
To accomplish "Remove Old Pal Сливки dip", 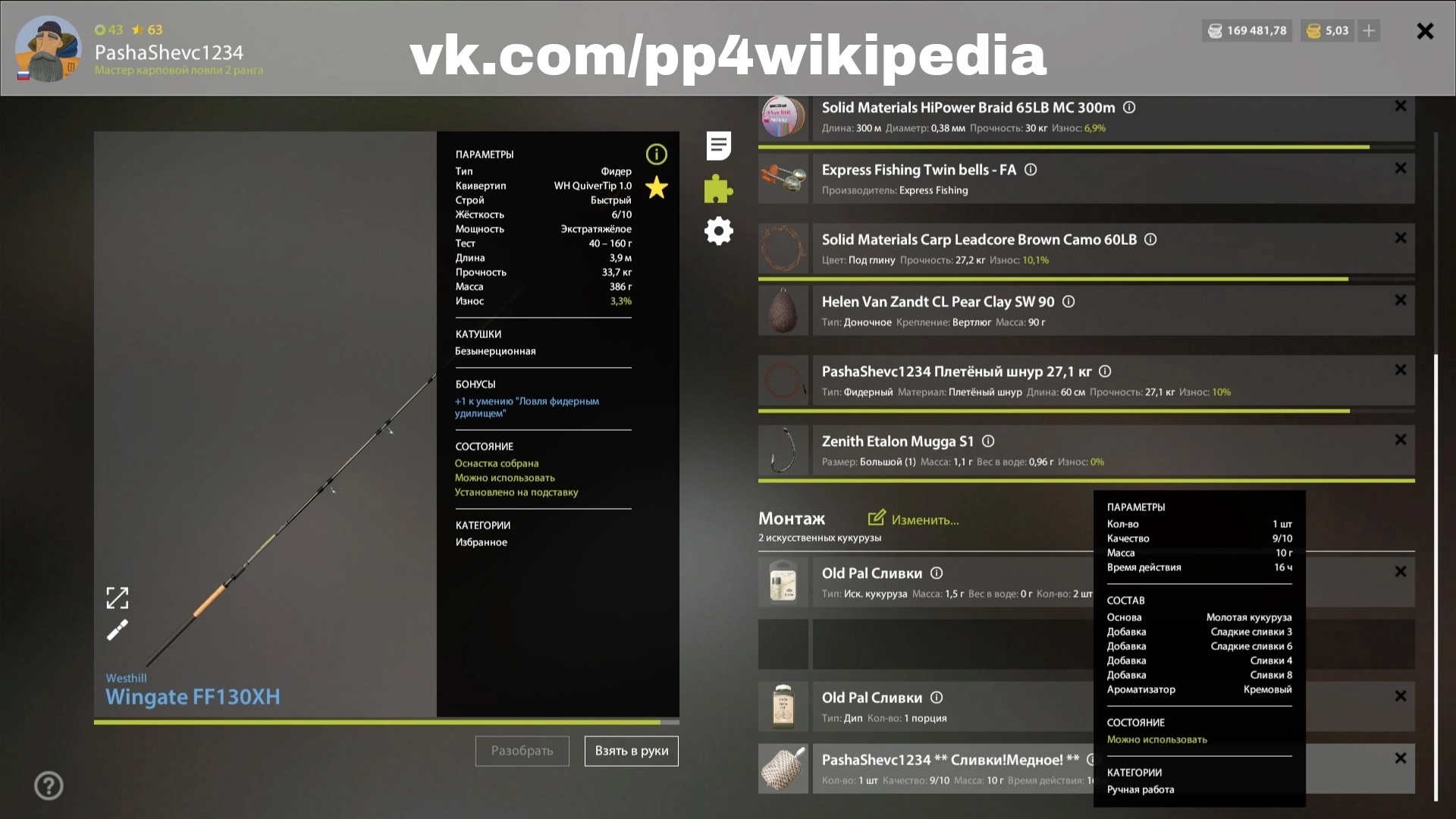I will tap(1400, 696).
